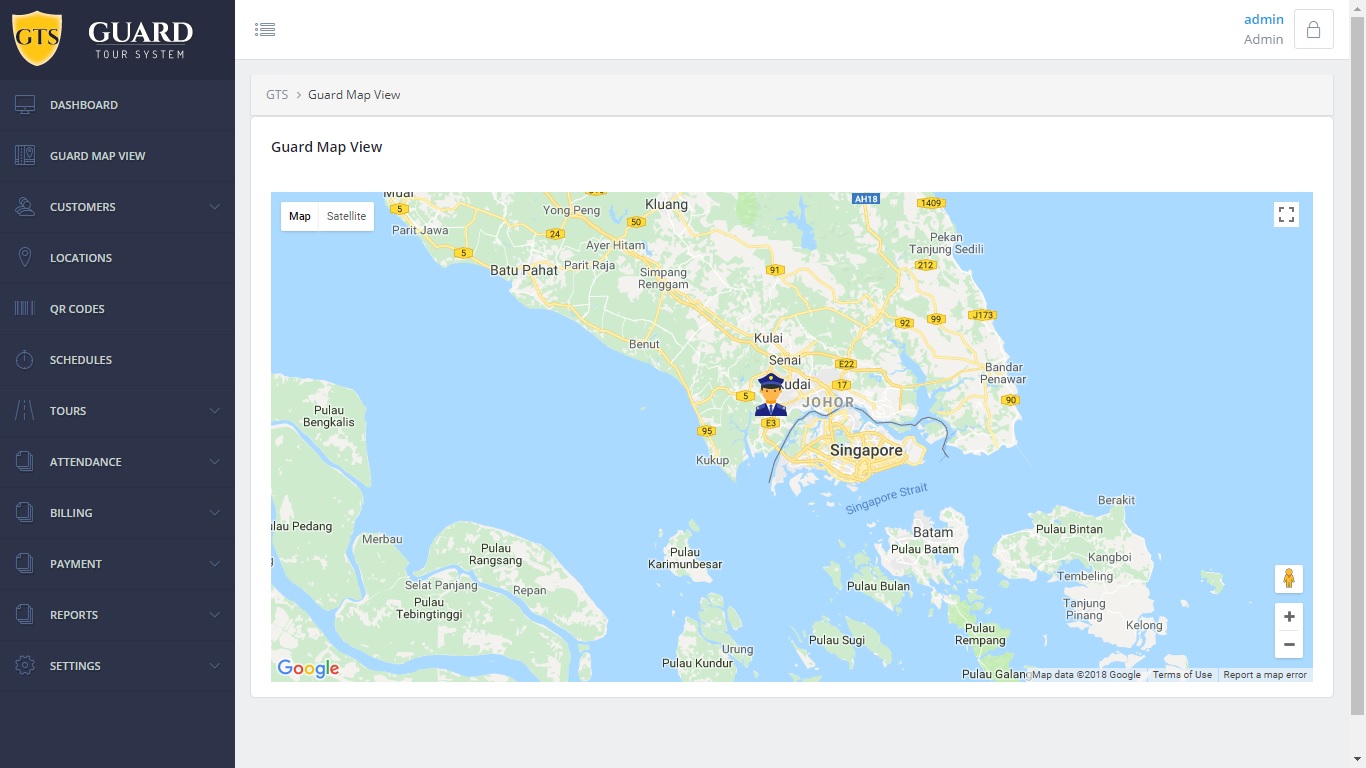Viewport: 1366px width, 768px height.
Task: Click the guard officer marker on map
Action: point(771,395)
